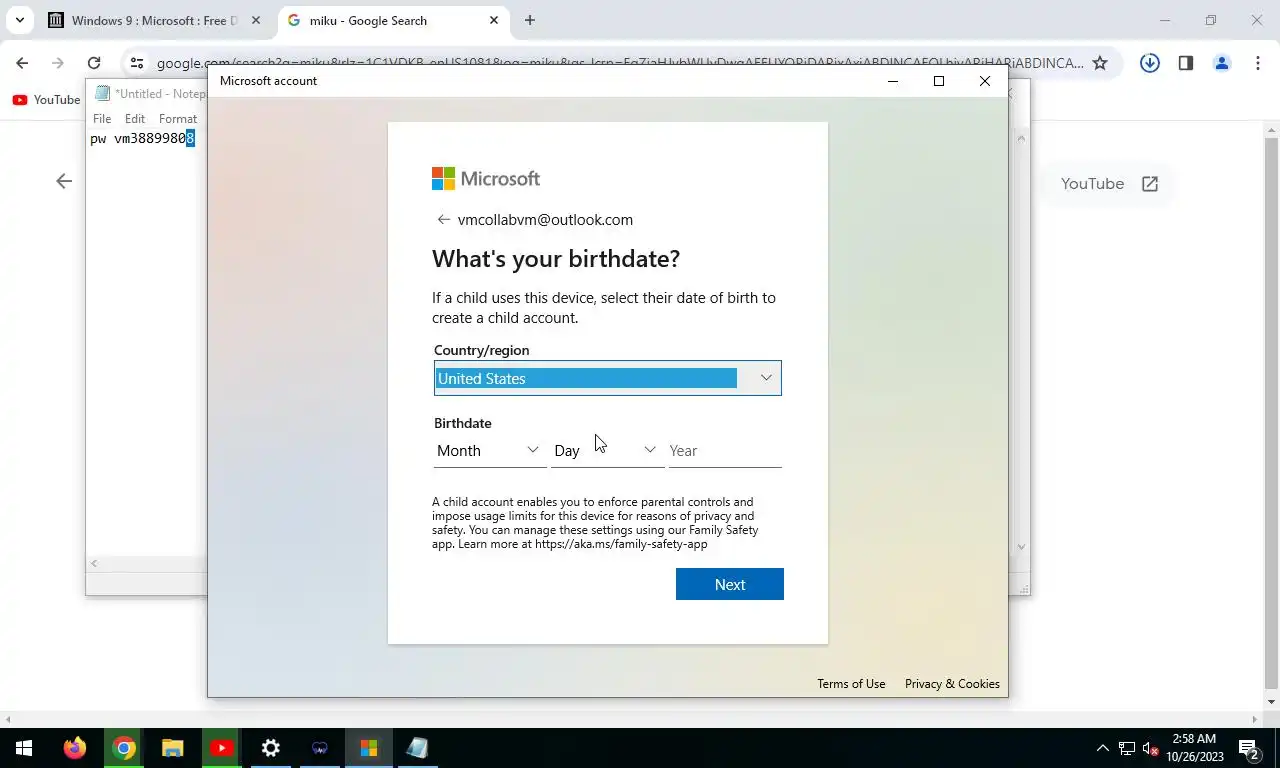
Task: Open the Windows Start menu
Action: pos(24,748)
